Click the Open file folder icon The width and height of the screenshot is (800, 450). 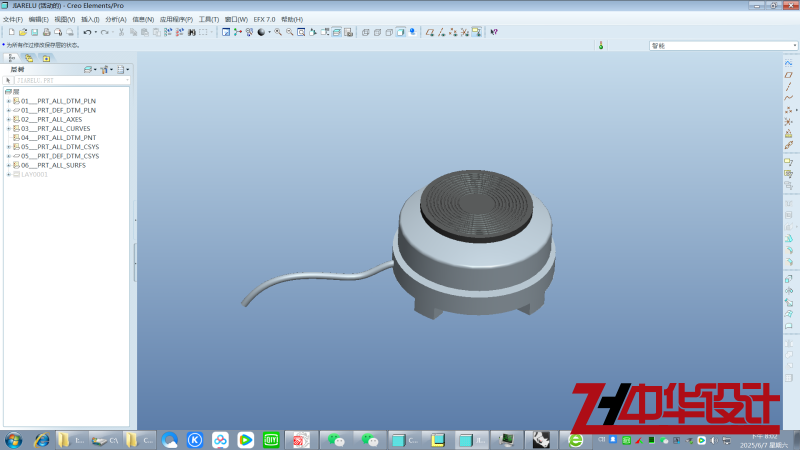click(x=23, y=32)
